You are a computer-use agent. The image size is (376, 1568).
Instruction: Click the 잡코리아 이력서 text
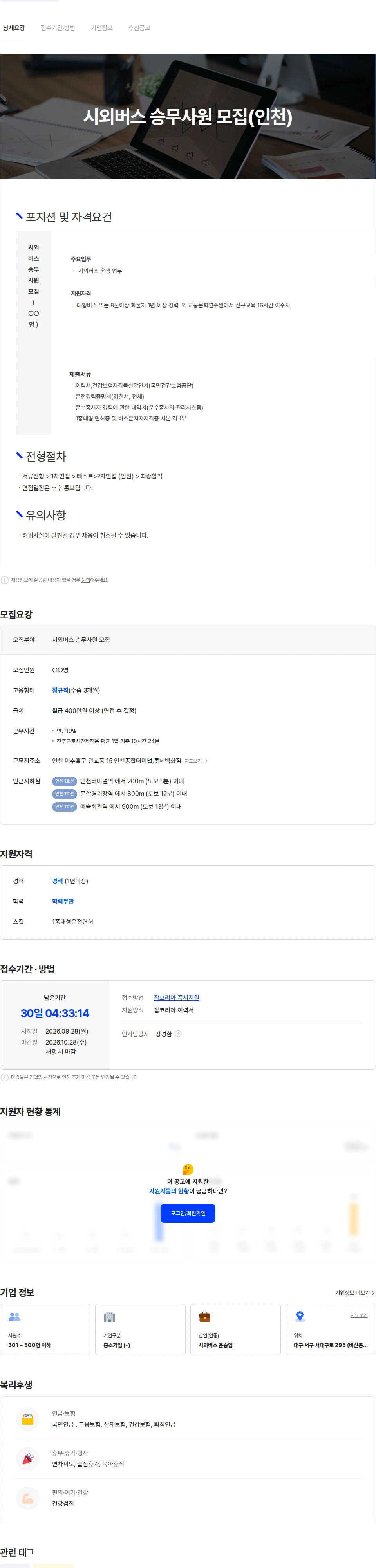point(174,1010)
